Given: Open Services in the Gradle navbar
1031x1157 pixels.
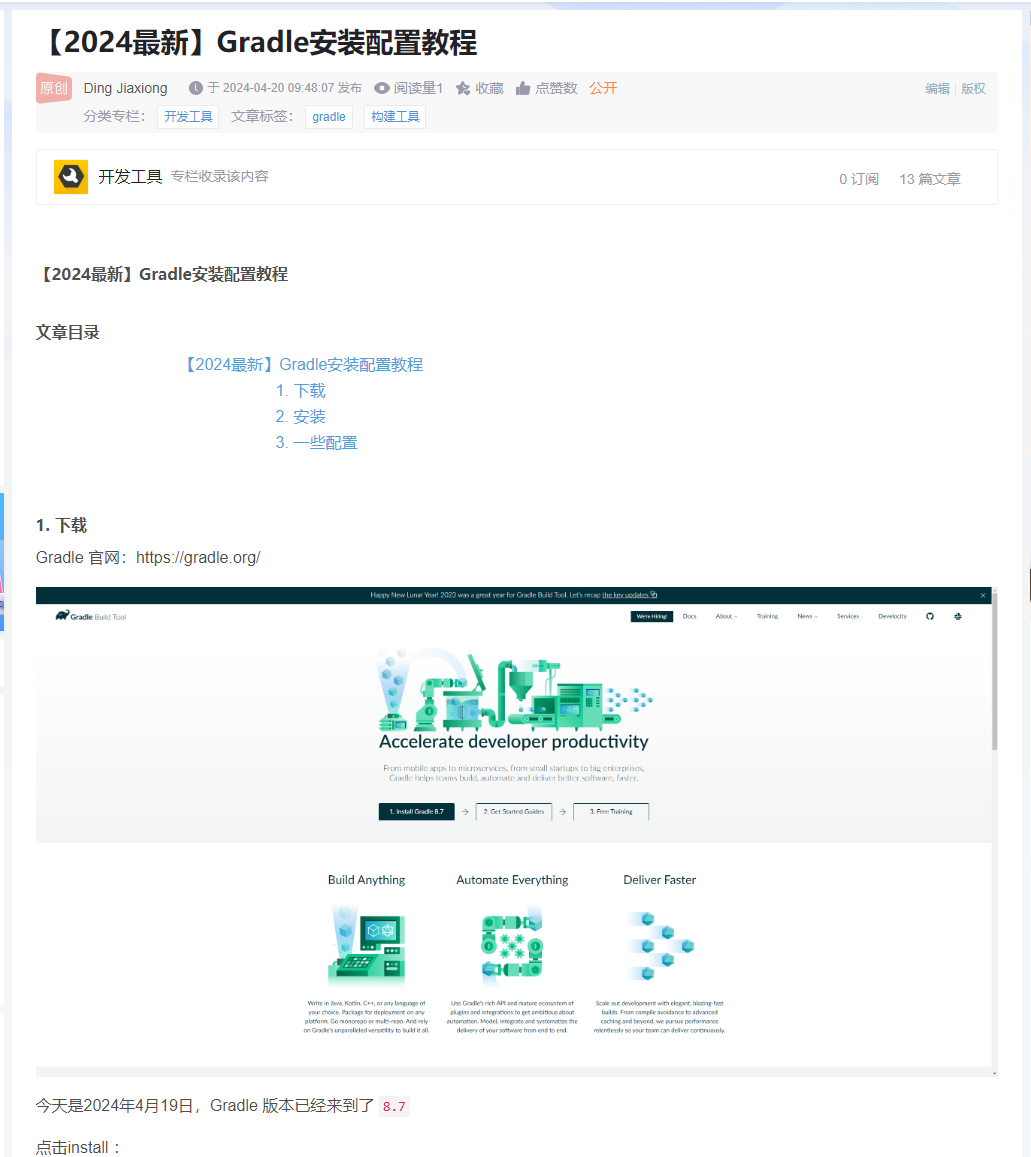Looking at the screenshot, I should pyautogui.click(x=848, y=616).
